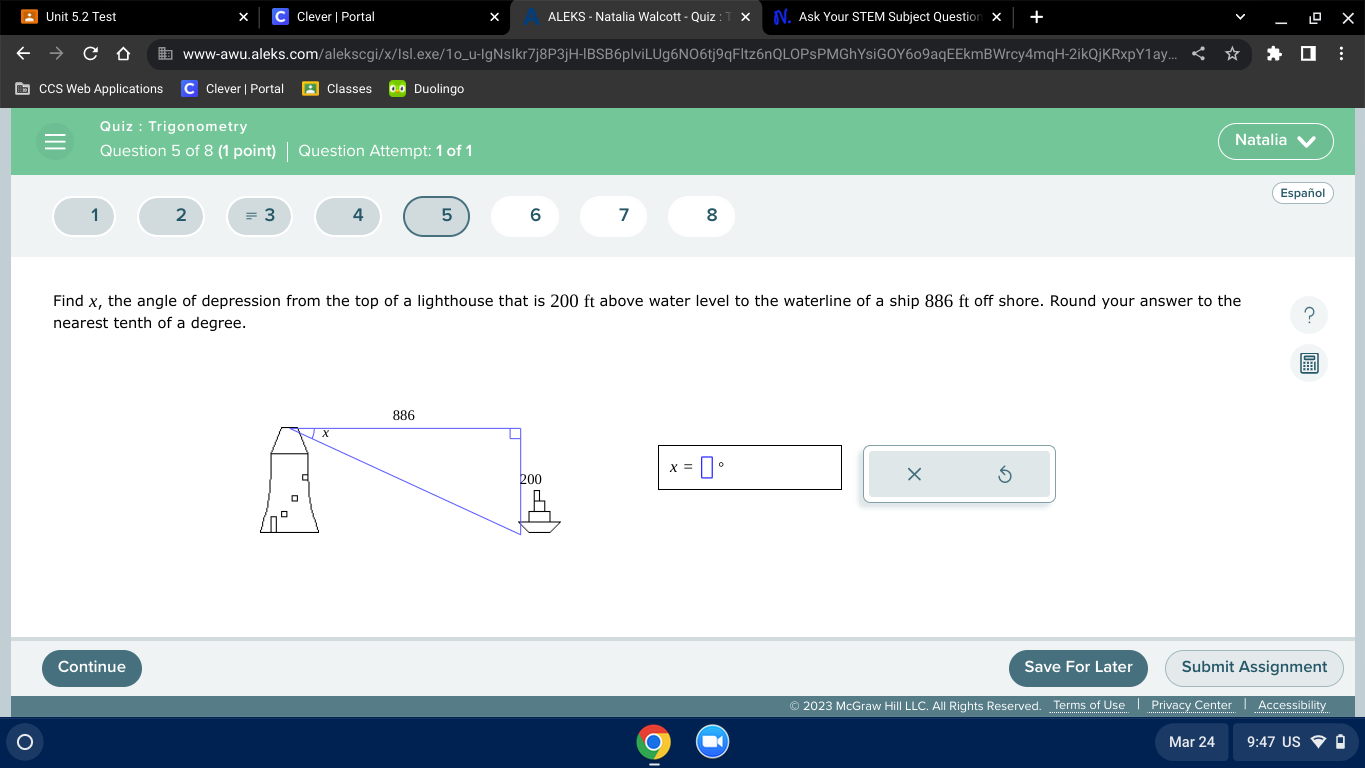Click the Español button
Image resolution: width=1365 pixels, height=768 pixels.
click(x=1302, y=192)
